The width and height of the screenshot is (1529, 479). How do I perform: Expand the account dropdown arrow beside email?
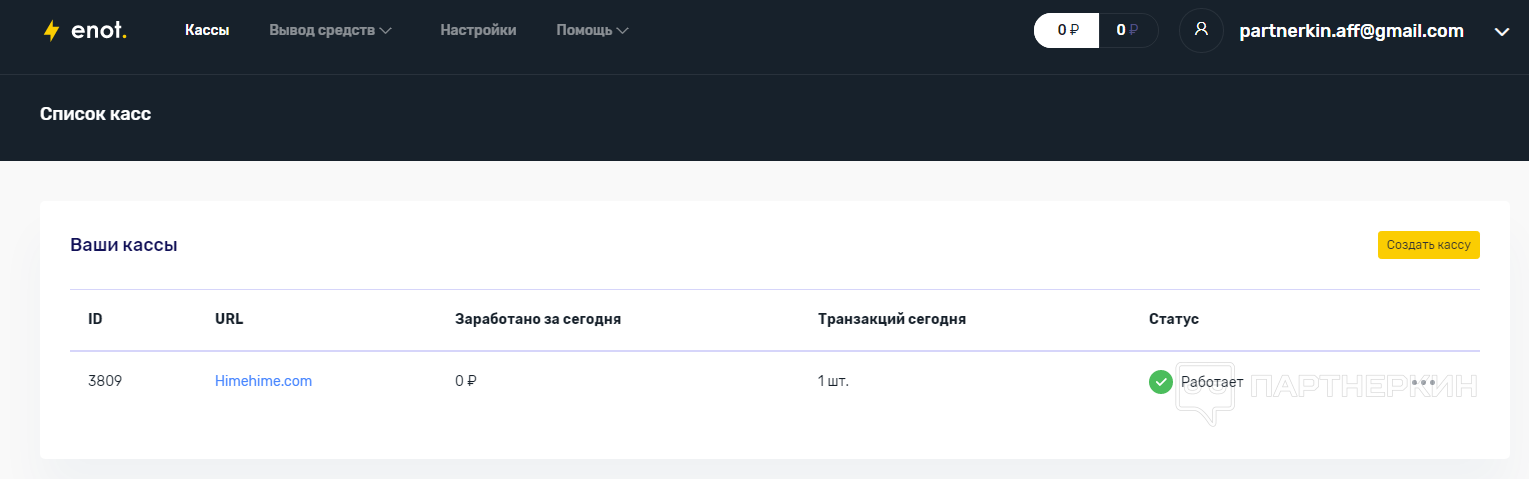coord(1501,32)
